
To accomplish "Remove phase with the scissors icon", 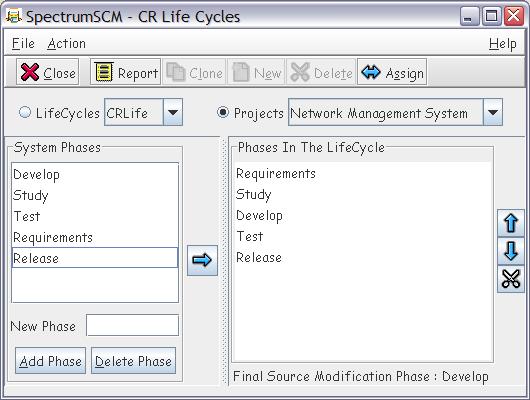I will (x=511, y=279).
